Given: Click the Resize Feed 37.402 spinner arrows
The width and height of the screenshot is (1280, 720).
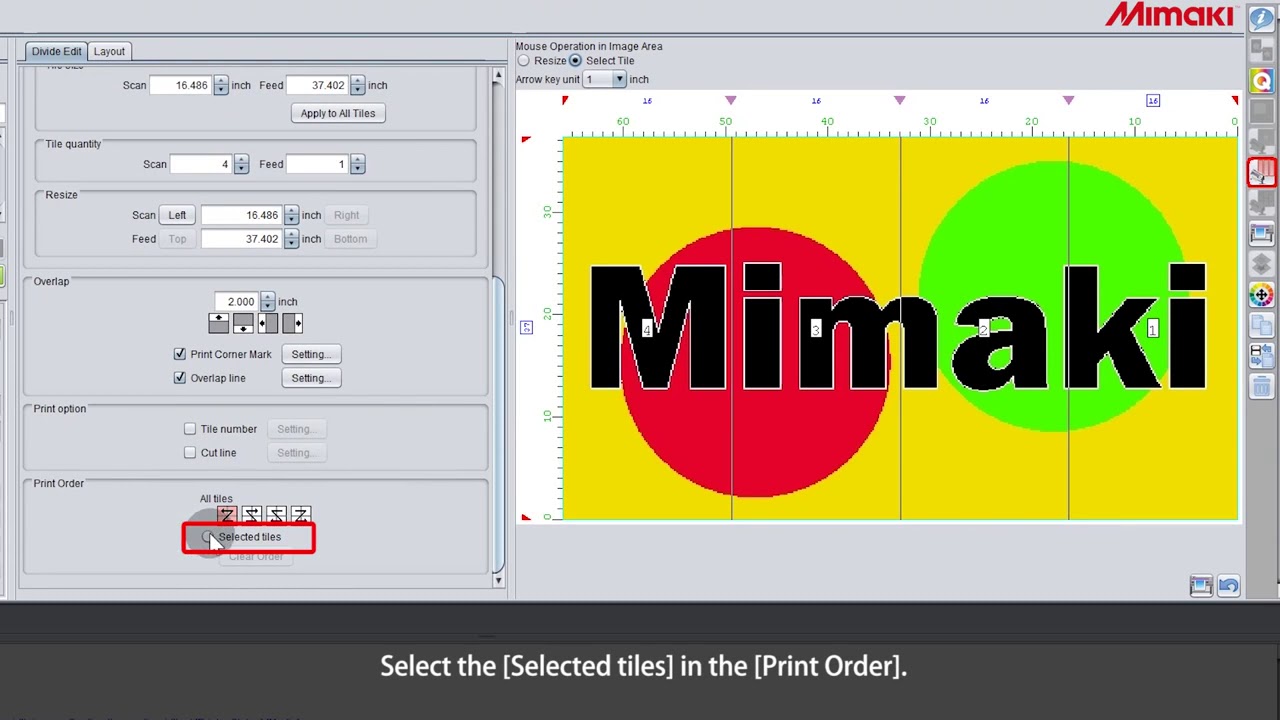Looking at the screenshot, I should pyautogui.click(x=291, y=239).
